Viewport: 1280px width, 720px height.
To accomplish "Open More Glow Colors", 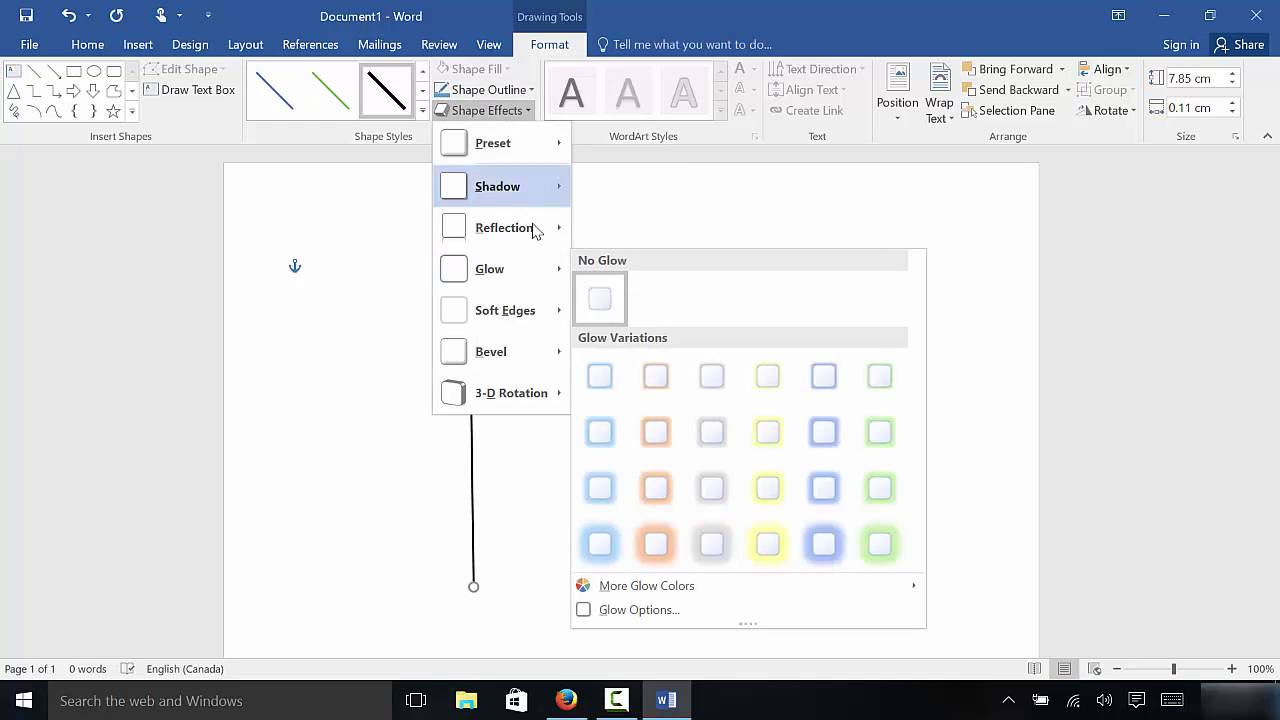I will coord(747,586).
